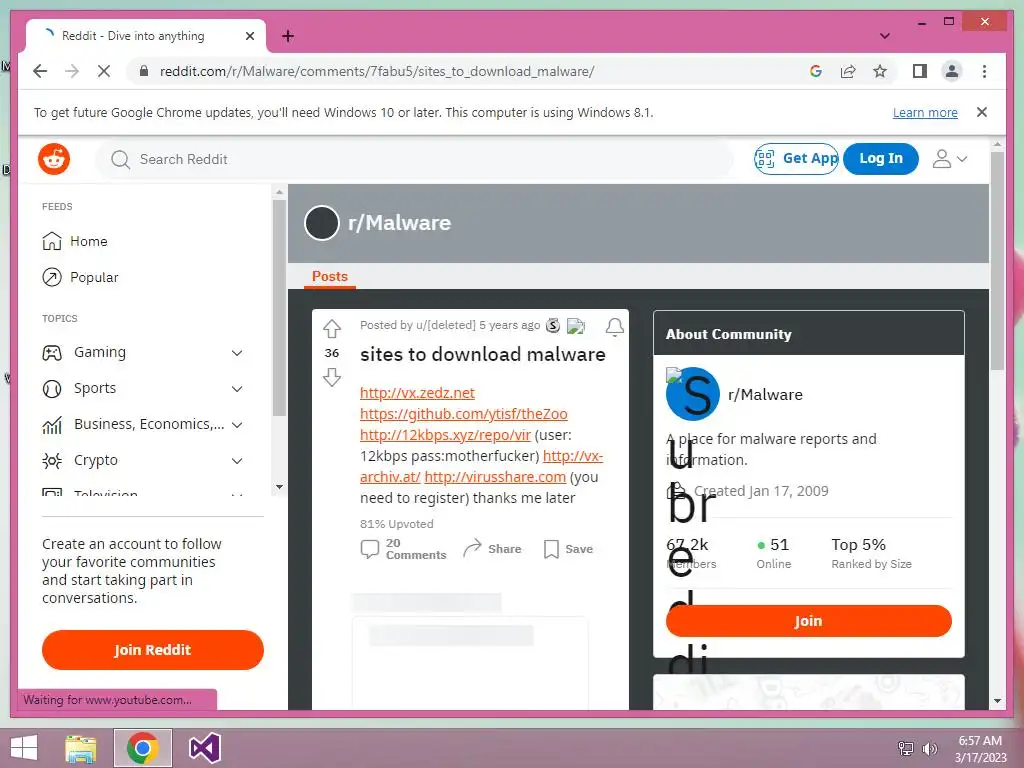Open File Explorer from taskbar
Screen dimensions: 1024x768
(80, 748)
